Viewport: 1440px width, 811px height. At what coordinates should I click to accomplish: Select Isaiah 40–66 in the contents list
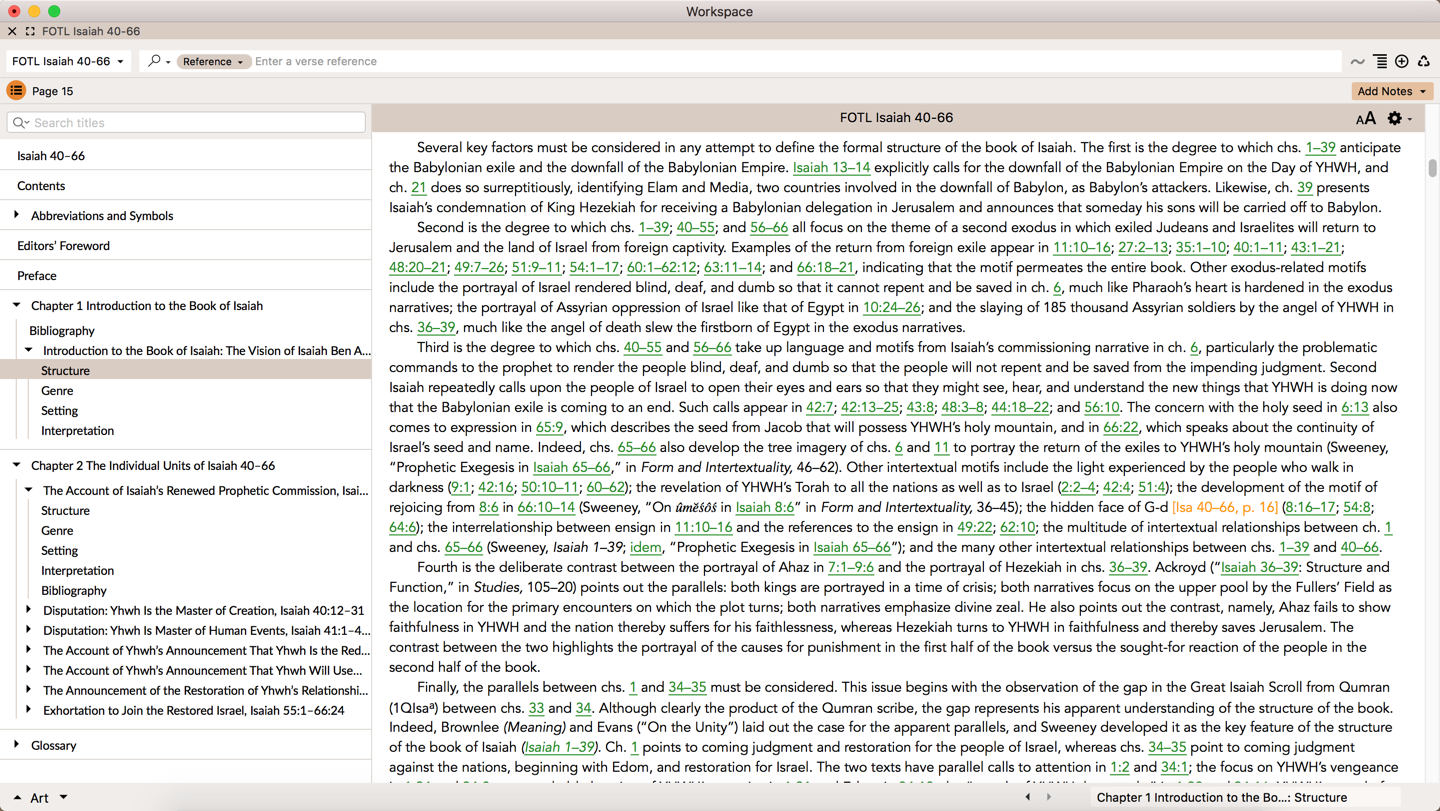[x=51, y=156]
